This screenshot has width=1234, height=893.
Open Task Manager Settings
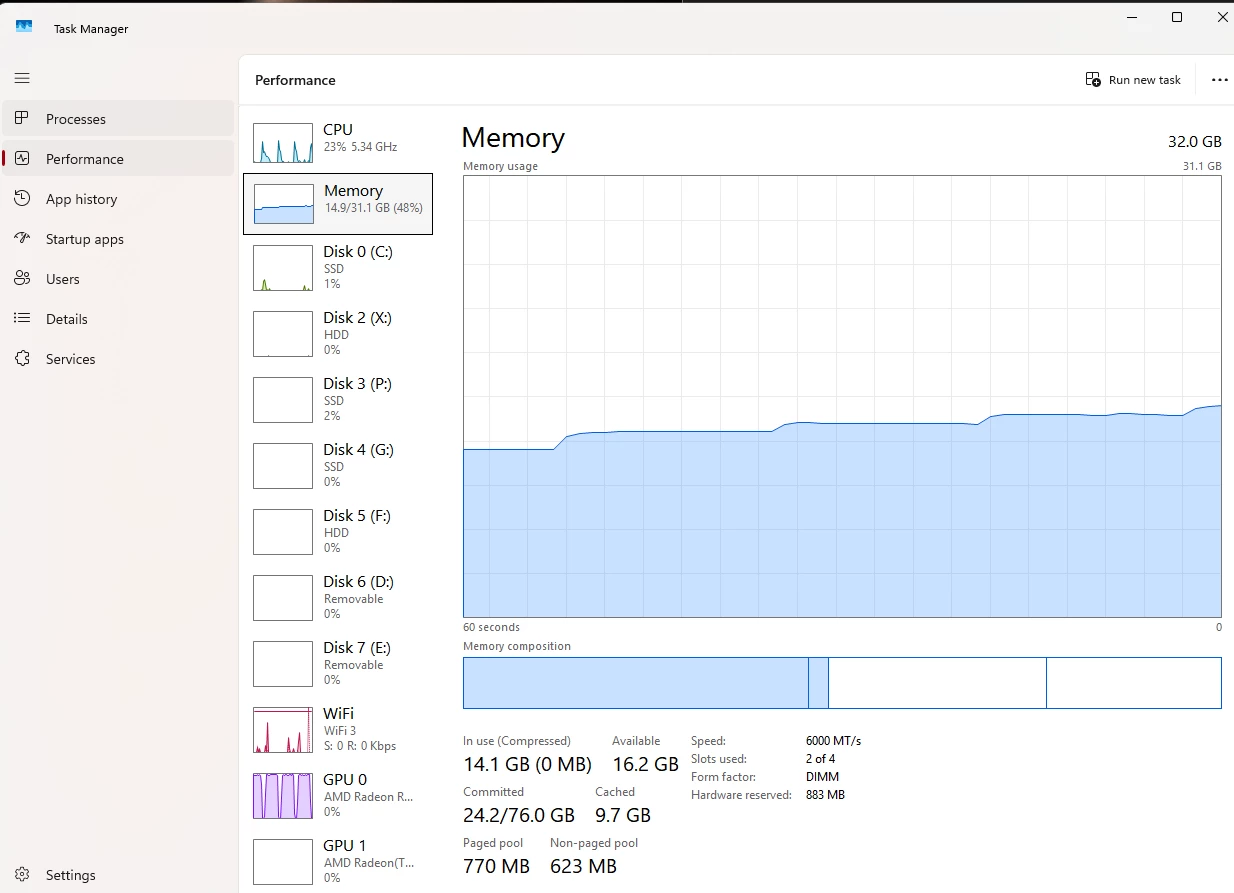(x=118, y=874)
